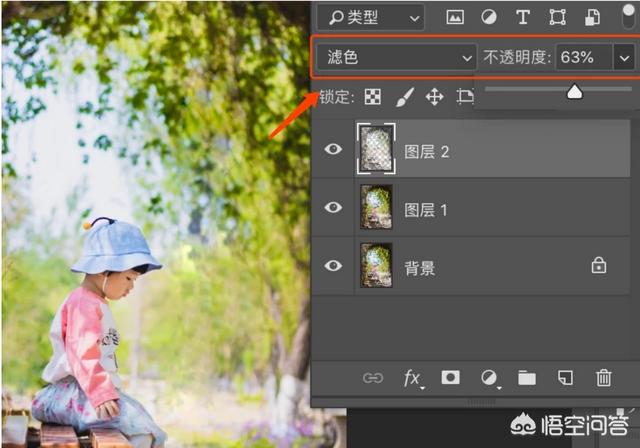Select the 图层 2 layer thumbnail
This screenshot has height=448, width=640.
point(376,149)
